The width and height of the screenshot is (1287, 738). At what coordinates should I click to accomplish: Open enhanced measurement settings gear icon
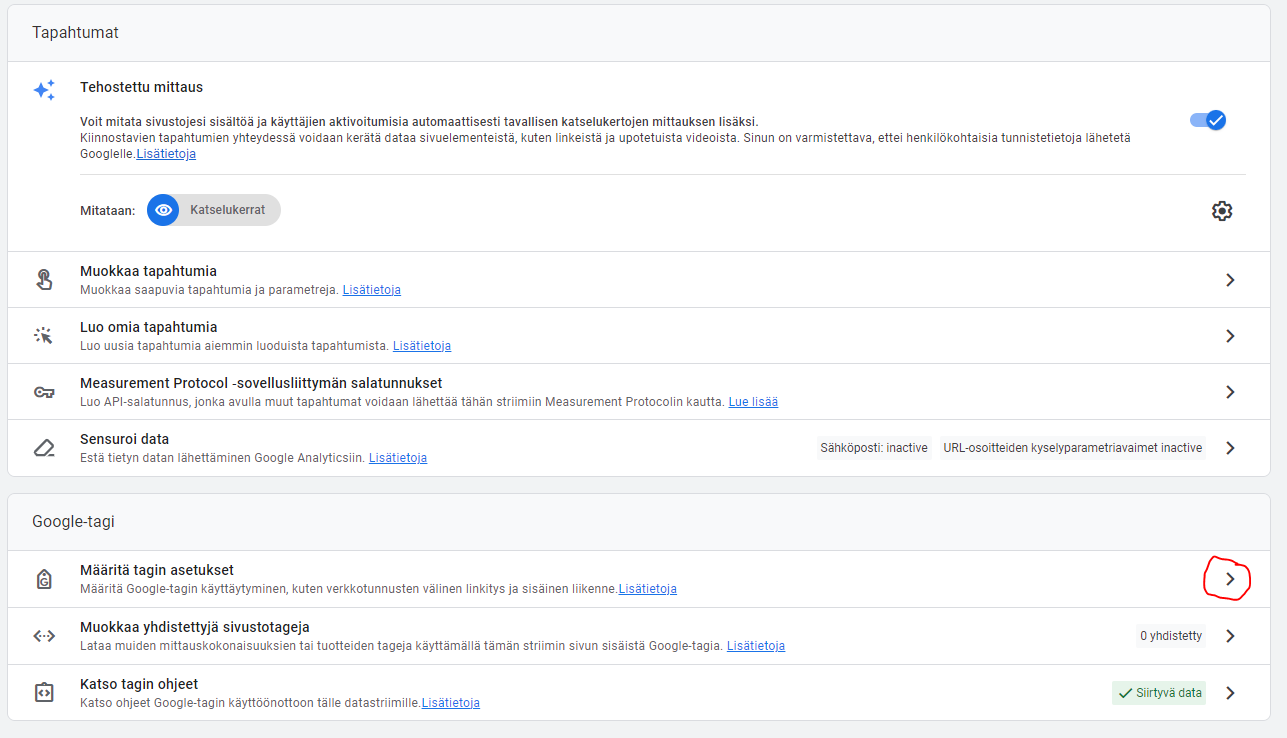[1221, 211]
